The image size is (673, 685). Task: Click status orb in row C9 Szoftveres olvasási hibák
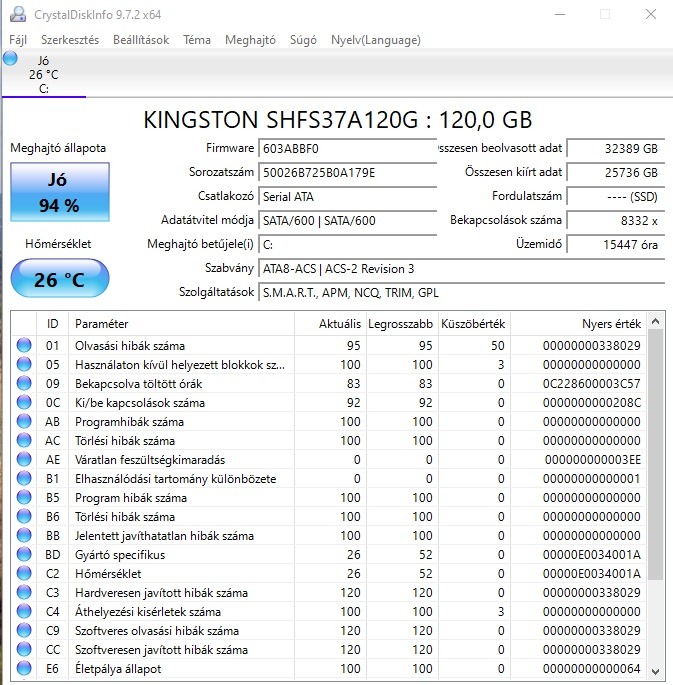(x=24, y=630)
